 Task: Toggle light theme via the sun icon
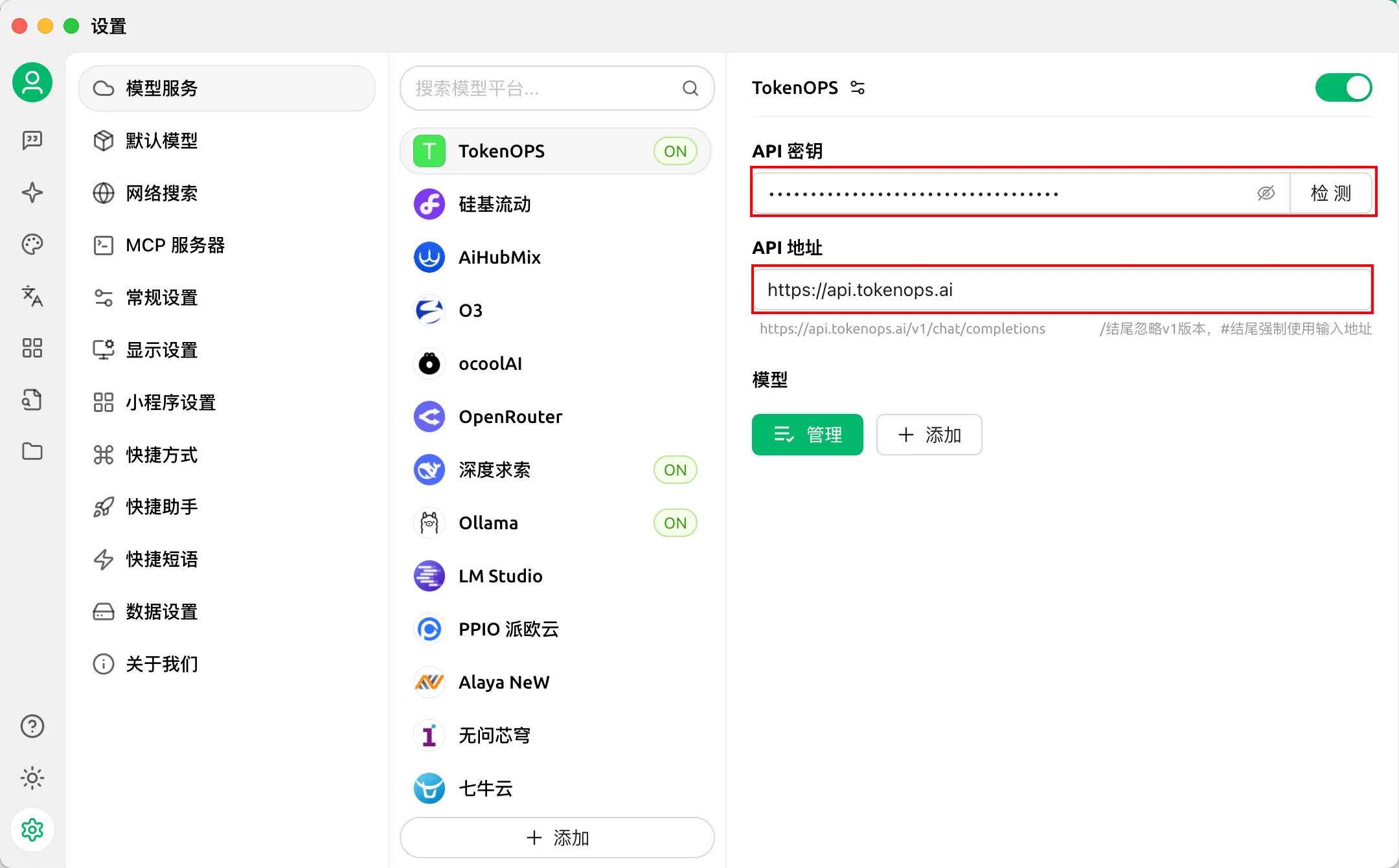point(32,778)
